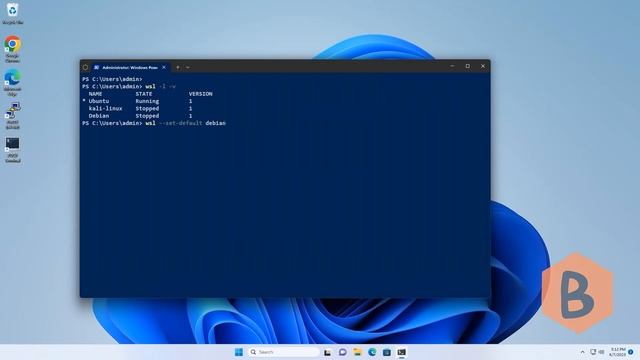Open Microsoft Store from the taskbar
This screenshot has height=360, width=640.
click(x=387, y=352)
